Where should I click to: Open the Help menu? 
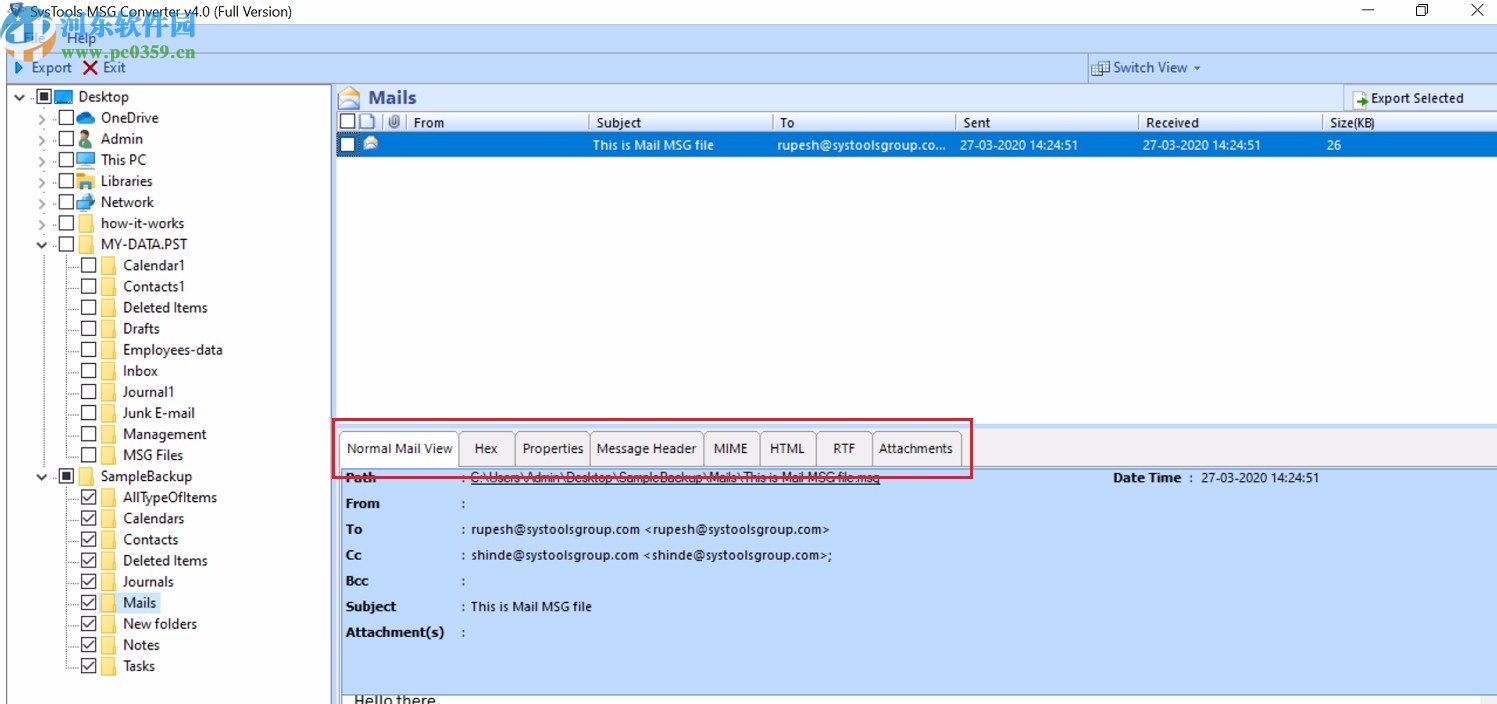point(82,37)
